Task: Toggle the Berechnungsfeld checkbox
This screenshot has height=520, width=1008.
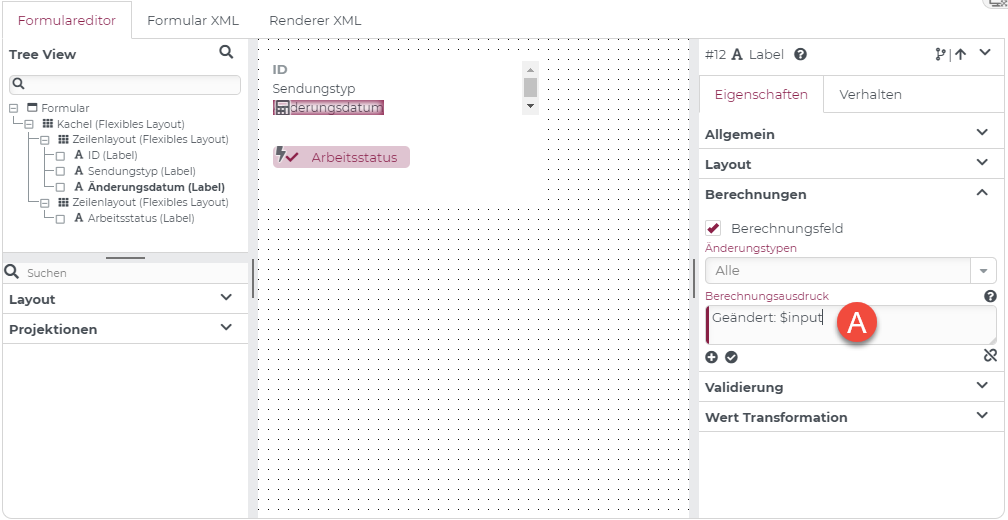Action: tap(713, 228)
